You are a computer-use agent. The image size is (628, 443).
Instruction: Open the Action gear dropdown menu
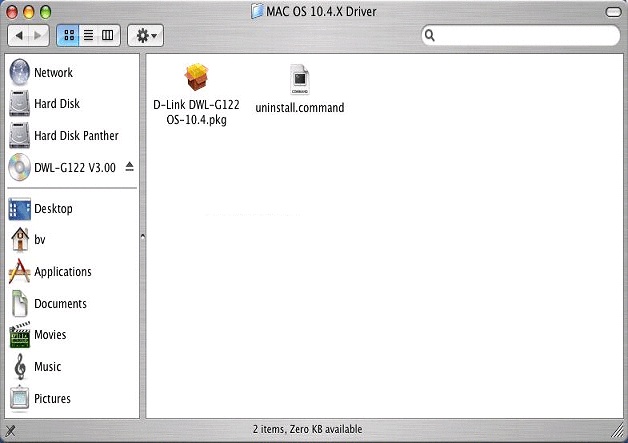[x=145, y=36]
